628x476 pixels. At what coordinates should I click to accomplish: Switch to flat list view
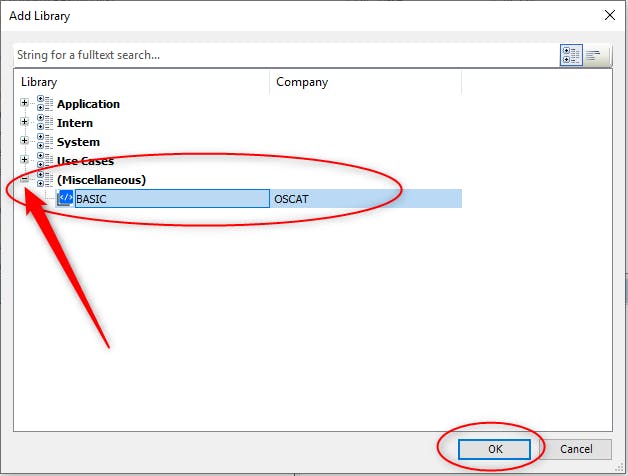594,55
